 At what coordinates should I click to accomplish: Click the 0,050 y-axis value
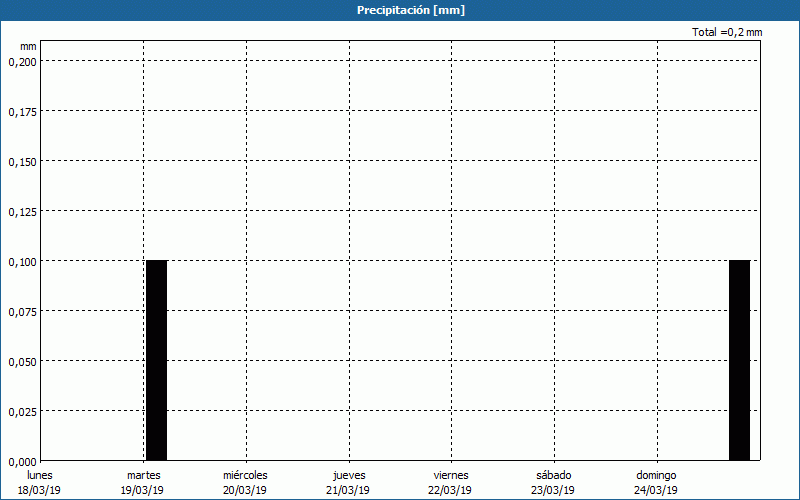coord(23,362)
